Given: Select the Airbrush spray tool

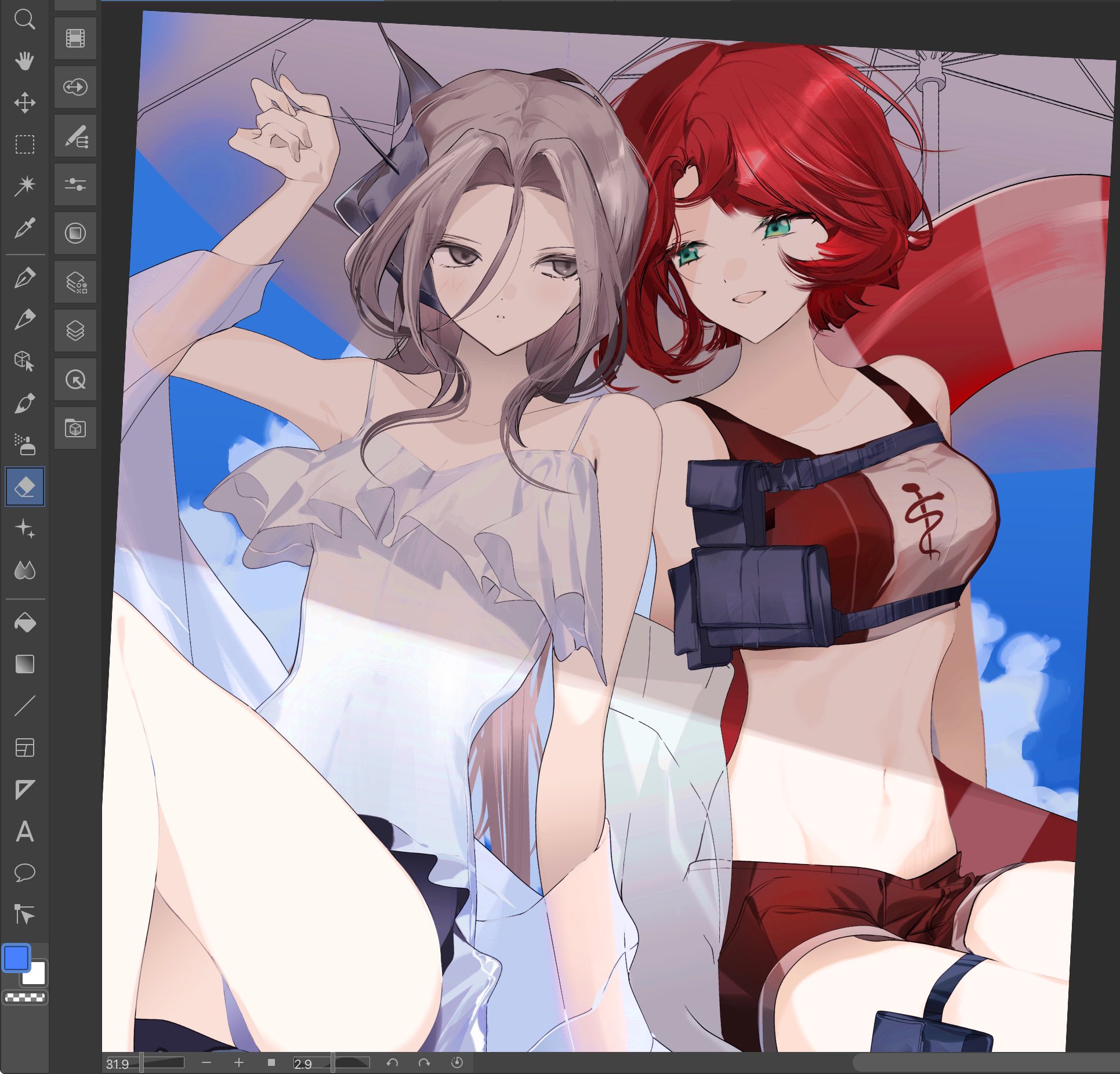Looking at the screenshot, I should 24,444.
